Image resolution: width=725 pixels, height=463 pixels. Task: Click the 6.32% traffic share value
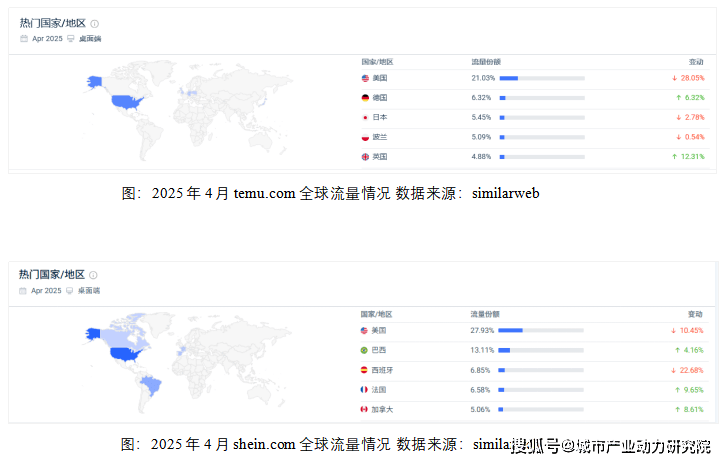[481, 98]
